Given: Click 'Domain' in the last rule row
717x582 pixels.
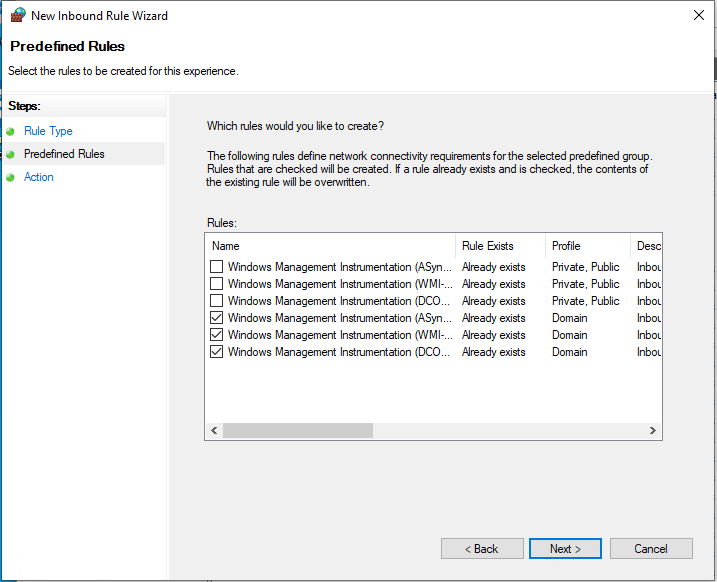Looking at the screenshot, I should [x=569, y=352].
